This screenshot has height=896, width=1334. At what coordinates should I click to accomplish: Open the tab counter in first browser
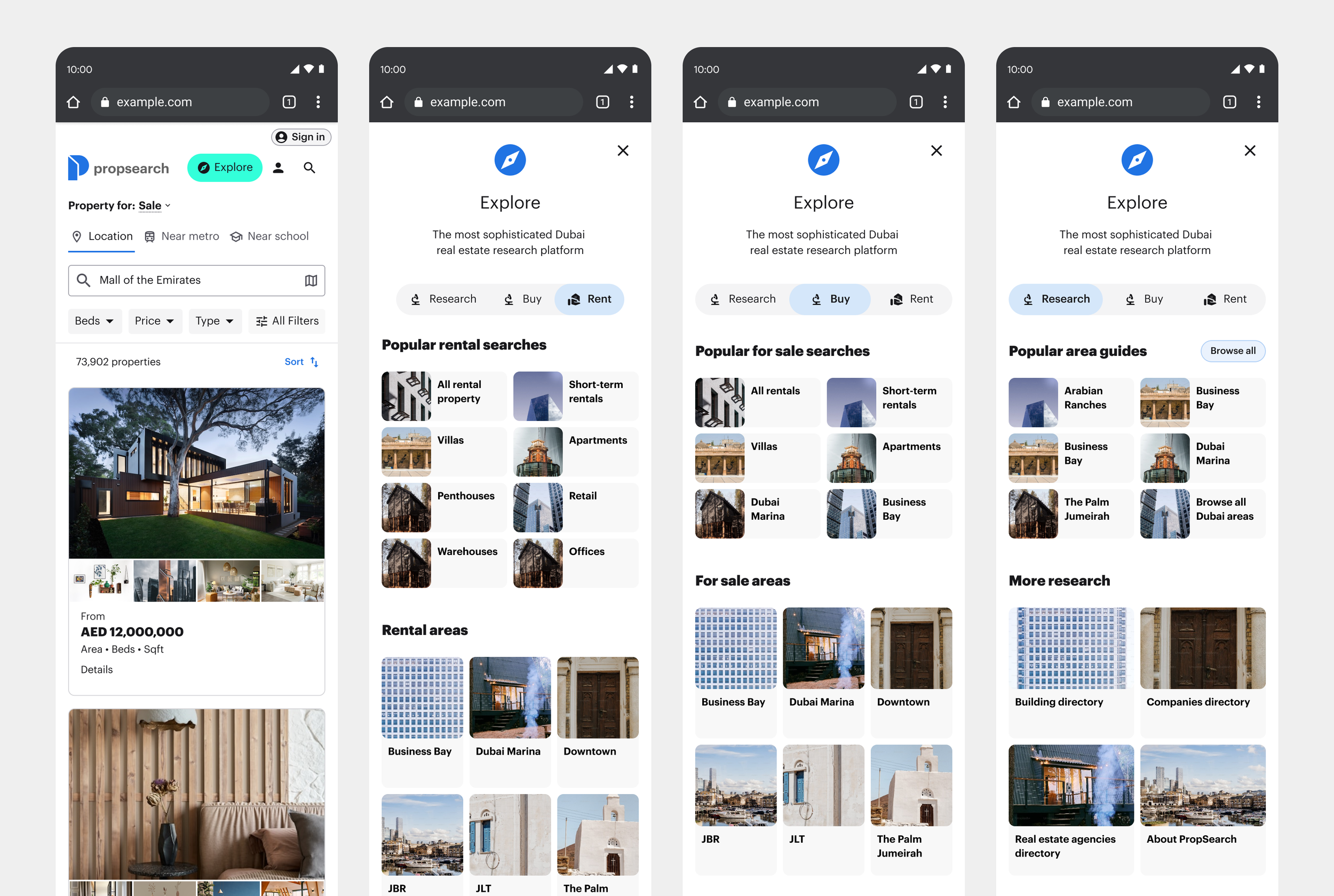(289, 102)
